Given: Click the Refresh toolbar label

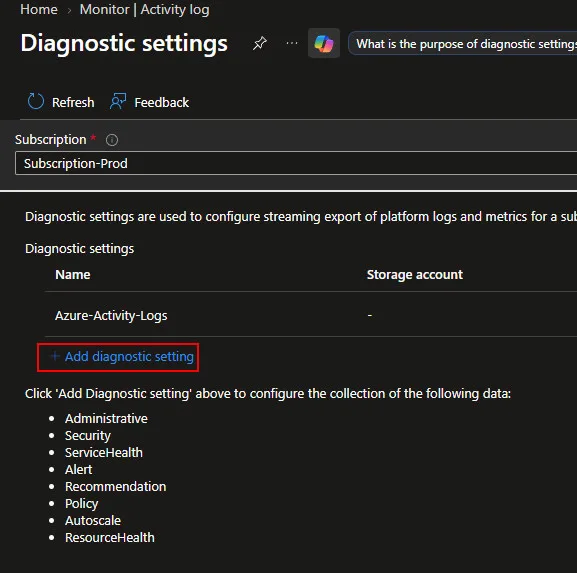Looking at the screenshot, I should 73,102.
